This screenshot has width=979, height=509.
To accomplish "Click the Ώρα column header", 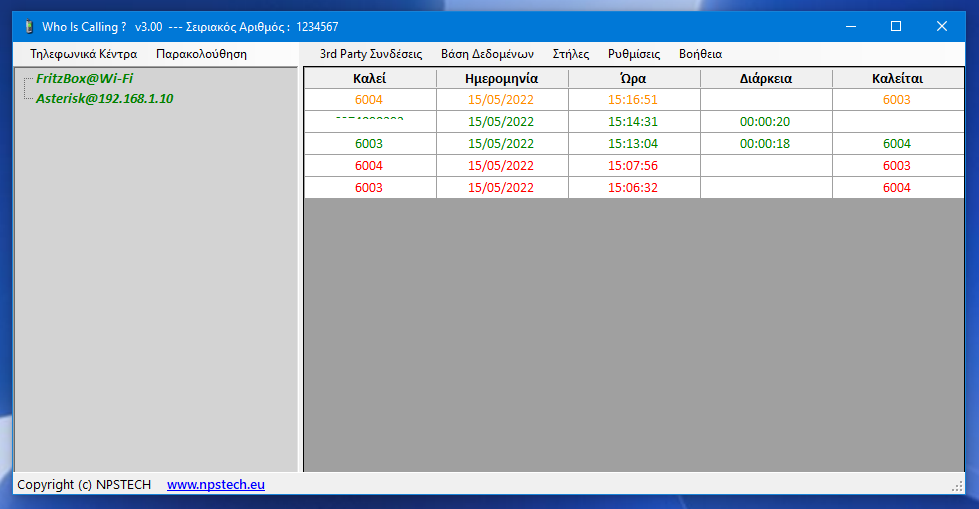I will coord(633,79).
